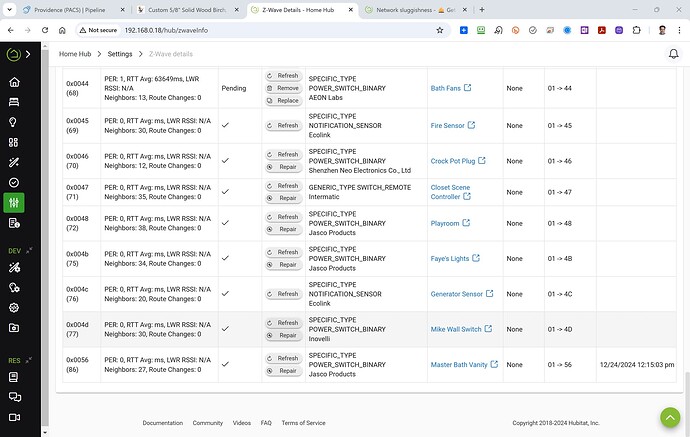Open the Generator Sensor device link
This screenshot has height=437, width=690.
(x=462, y=294)
